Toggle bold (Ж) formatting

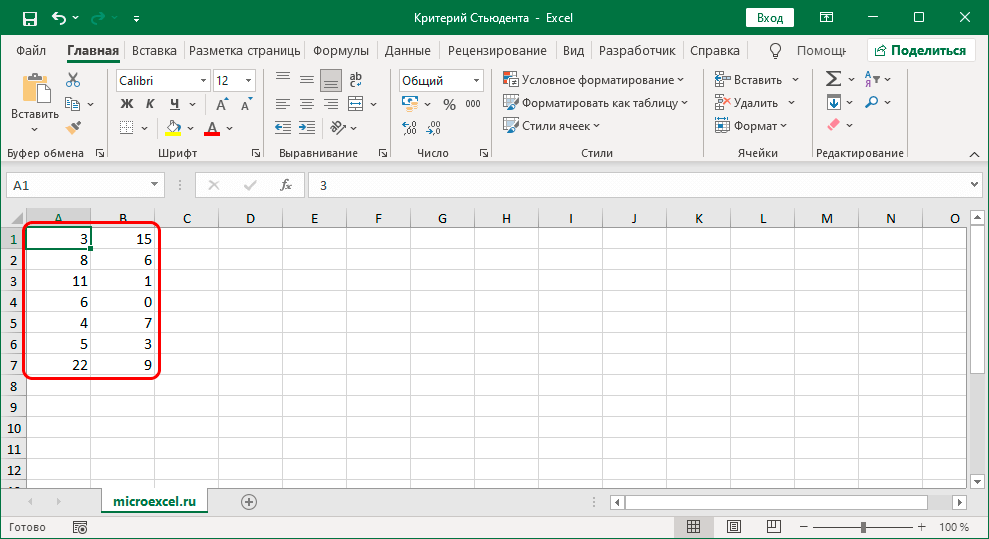click(127, 104)
